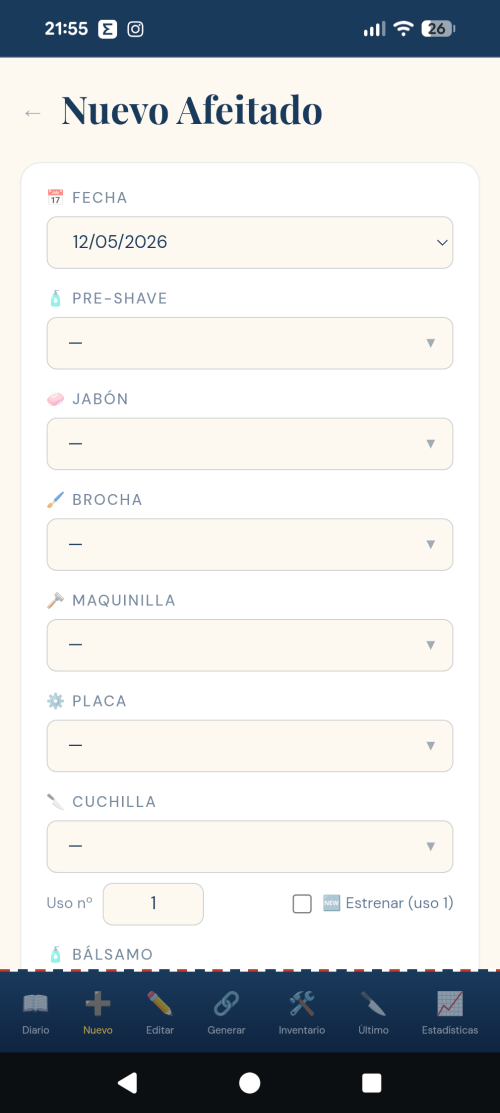Image resolution: width=500 pixels, height=1113 pixels.
Task: Tap the Editar pencil icon
Action: click(160, 1004)
